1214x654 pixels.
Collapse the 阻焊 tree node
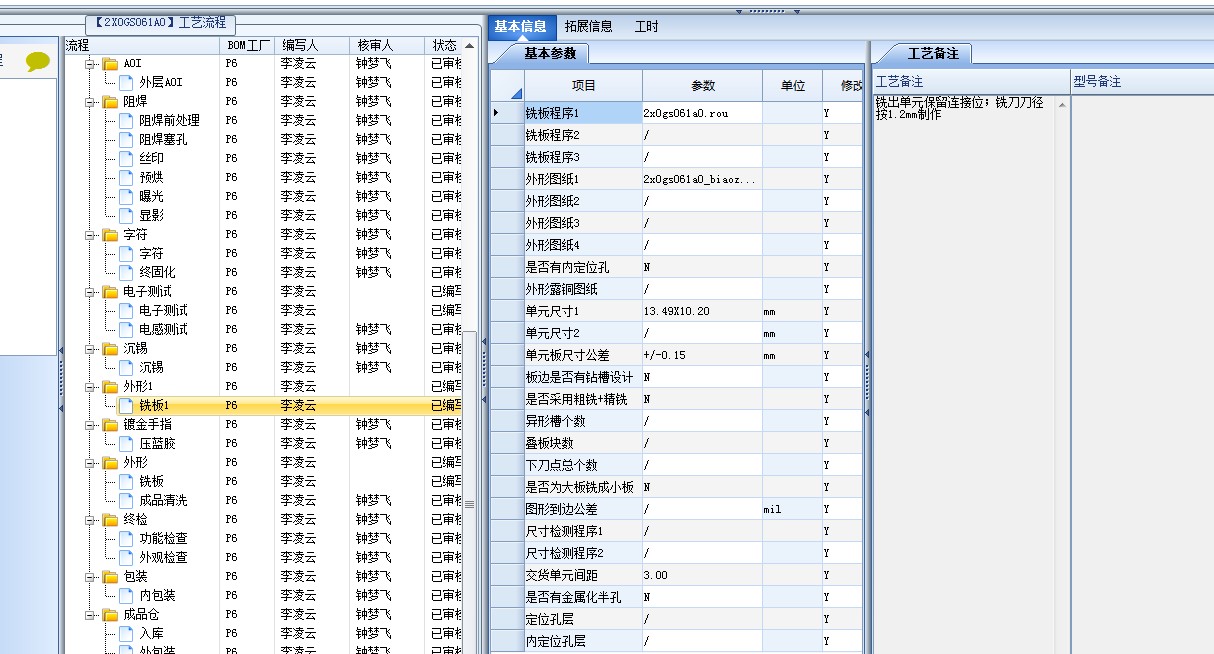point(90,101)
